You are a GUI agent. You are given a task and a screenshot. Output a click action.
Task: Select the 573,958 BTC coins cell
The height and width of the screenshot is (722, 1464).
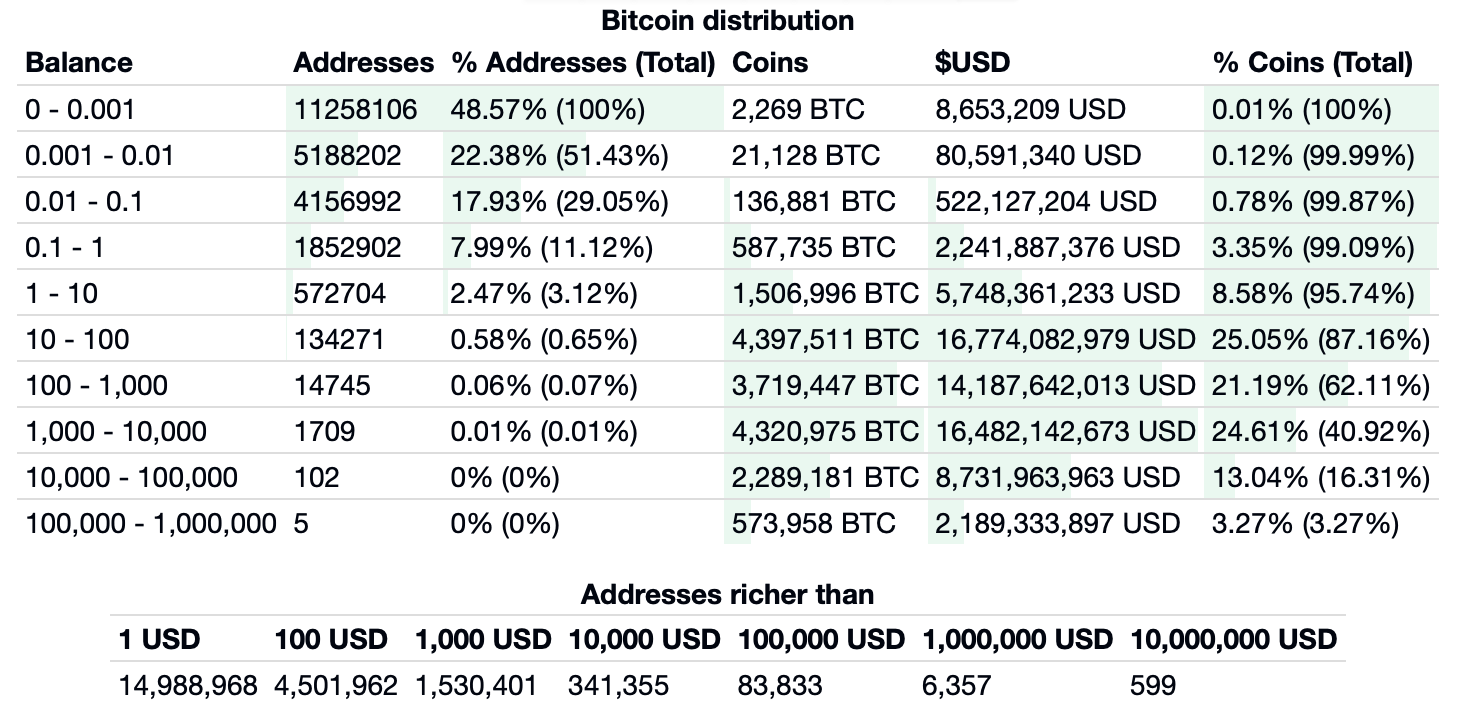pyautogui.click(x=814, y=523)
